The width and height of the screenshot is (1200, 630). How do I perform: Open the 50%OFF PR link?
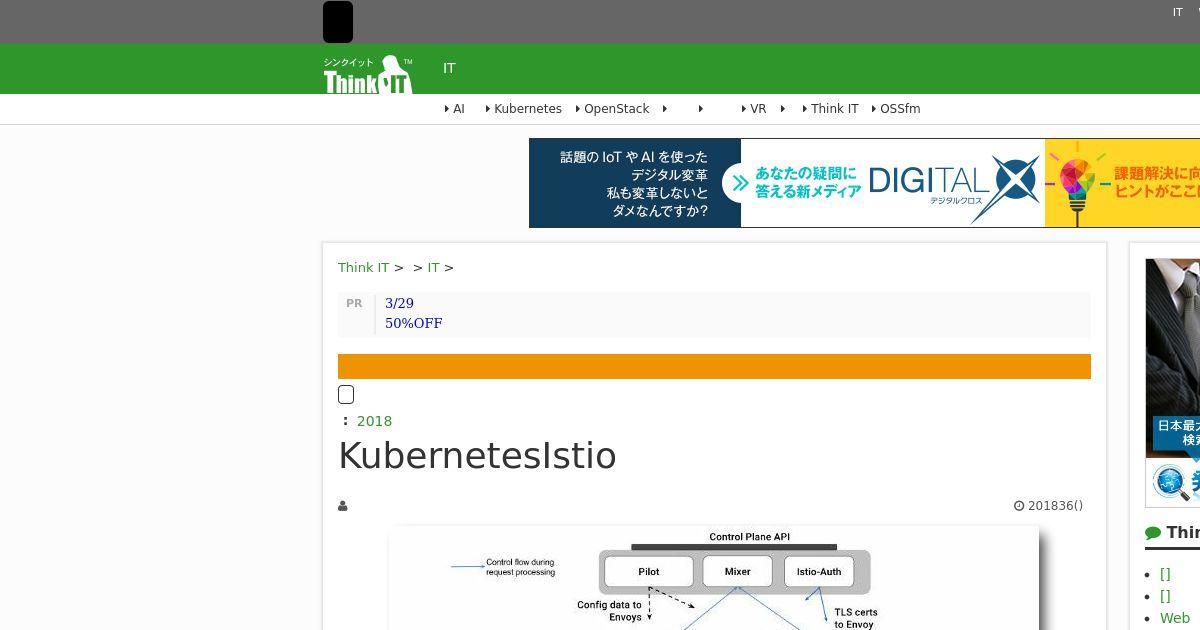(413, 323)
